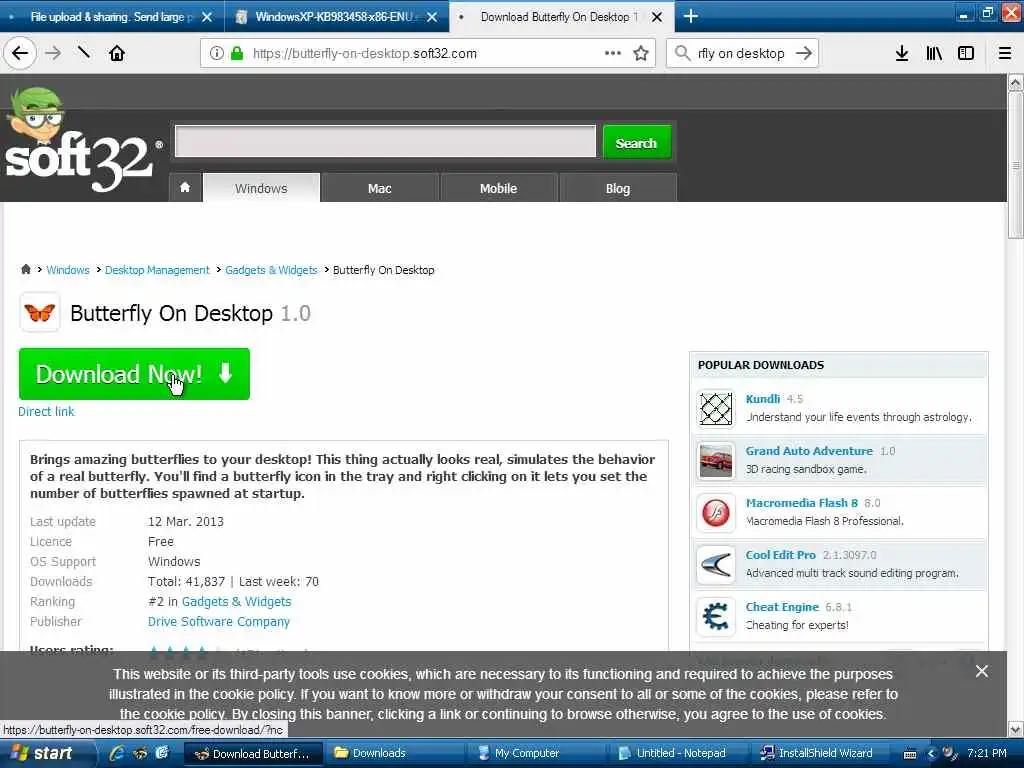
Task: Click the Grand Auto Adventure thumbnail icon
Action: coord(716,461)
